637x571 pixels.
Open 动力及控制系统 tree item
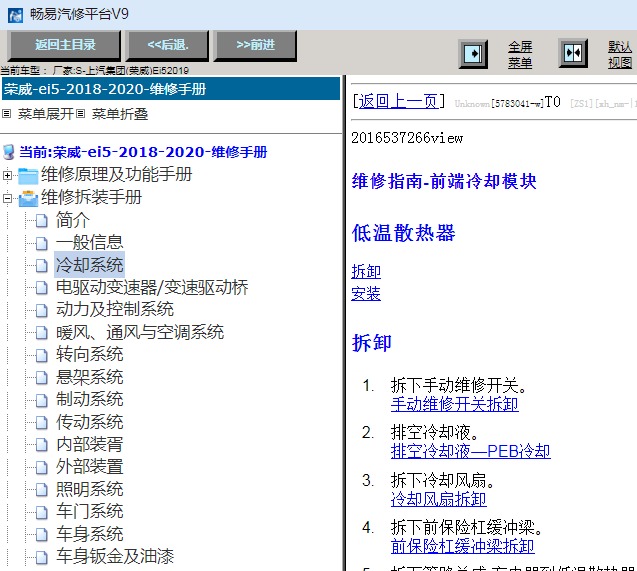tap(115, 310)
